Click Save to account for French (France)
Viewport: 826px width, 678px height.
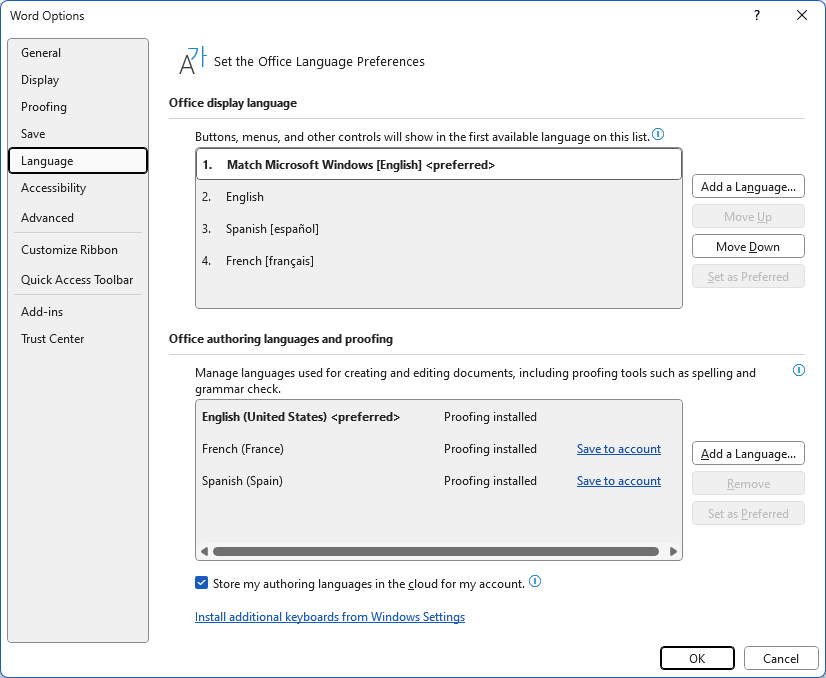[618, 449]
